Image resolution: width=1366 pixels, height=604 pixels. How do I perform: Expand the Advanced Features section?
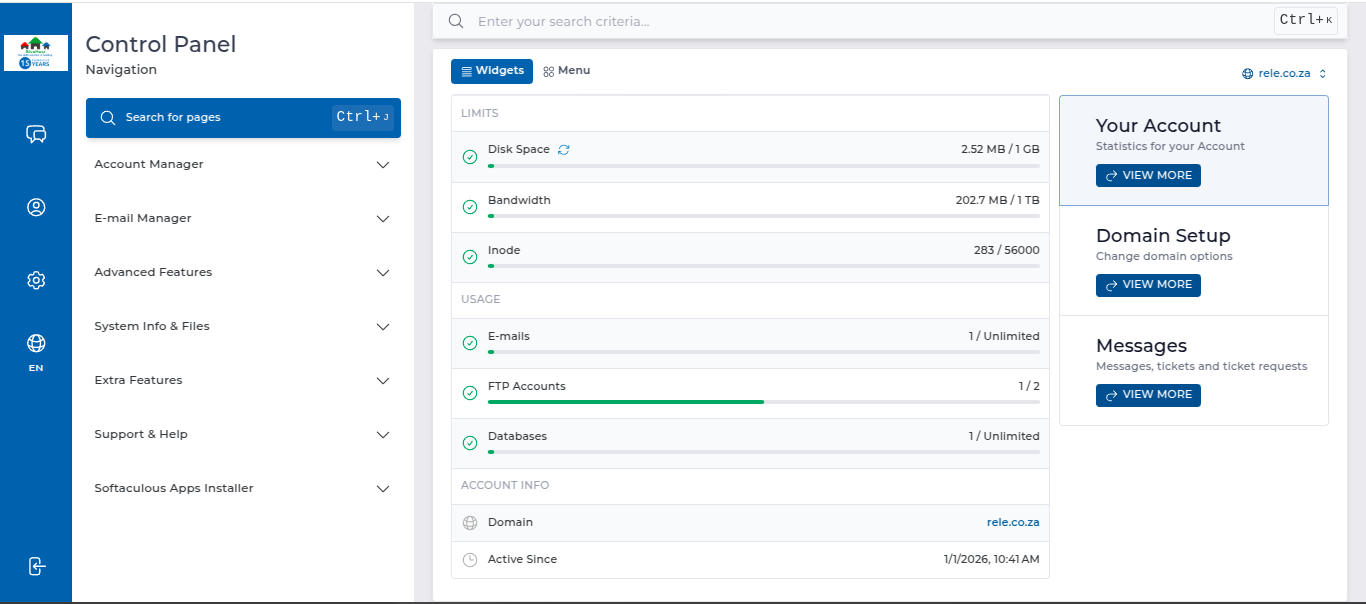tap(242, 272)
